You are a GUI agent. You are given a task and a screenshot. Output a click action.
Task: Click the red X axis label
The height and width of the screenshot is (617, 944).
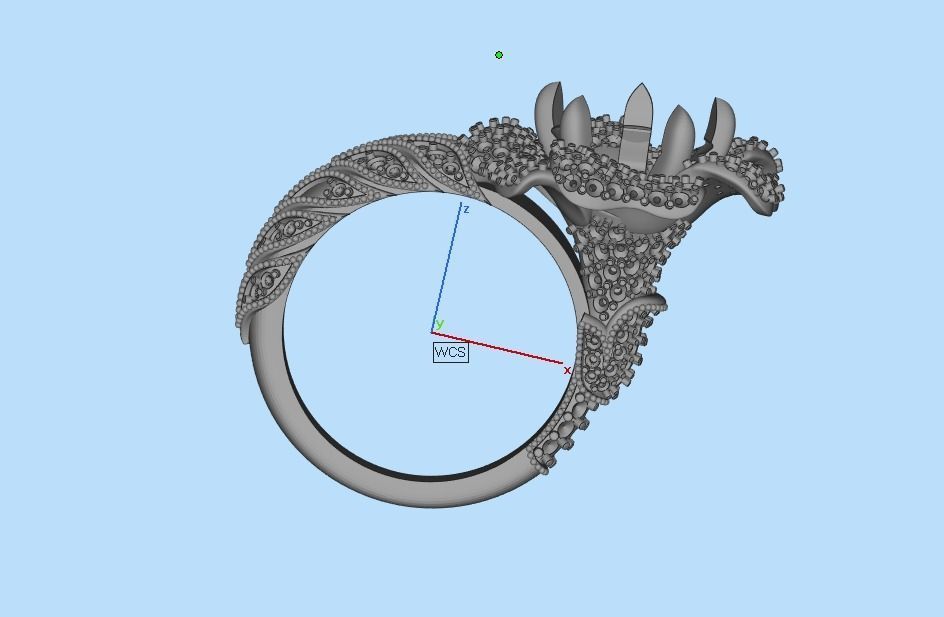coord(567,371)
